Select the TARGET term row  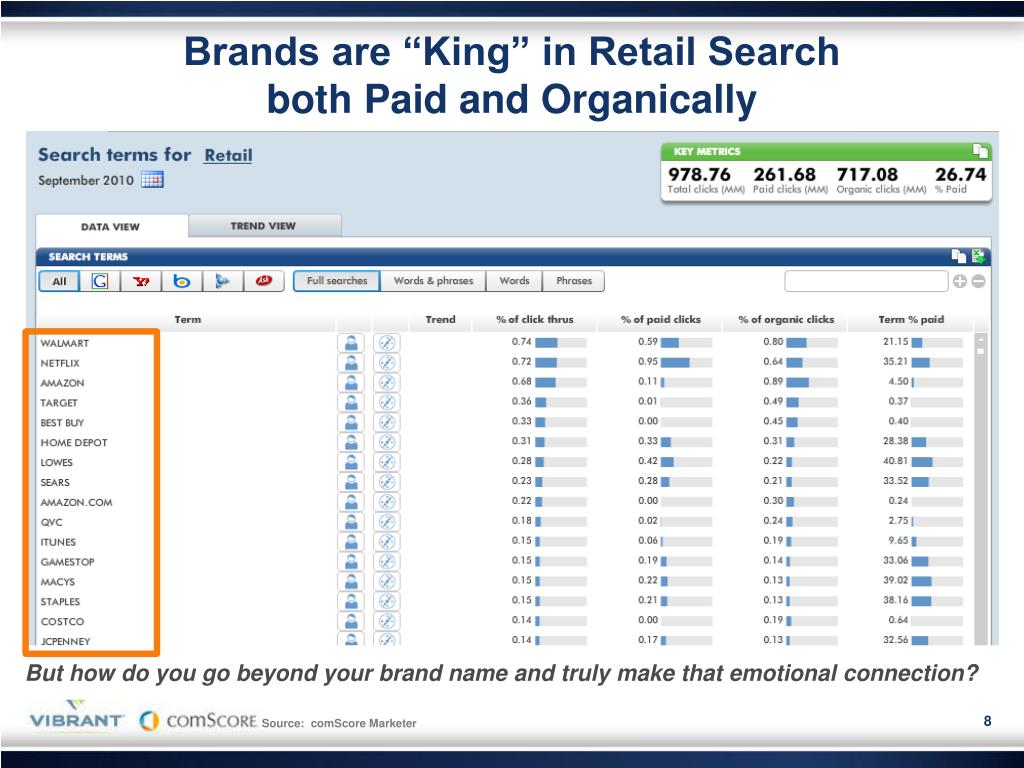click(59, 403)
